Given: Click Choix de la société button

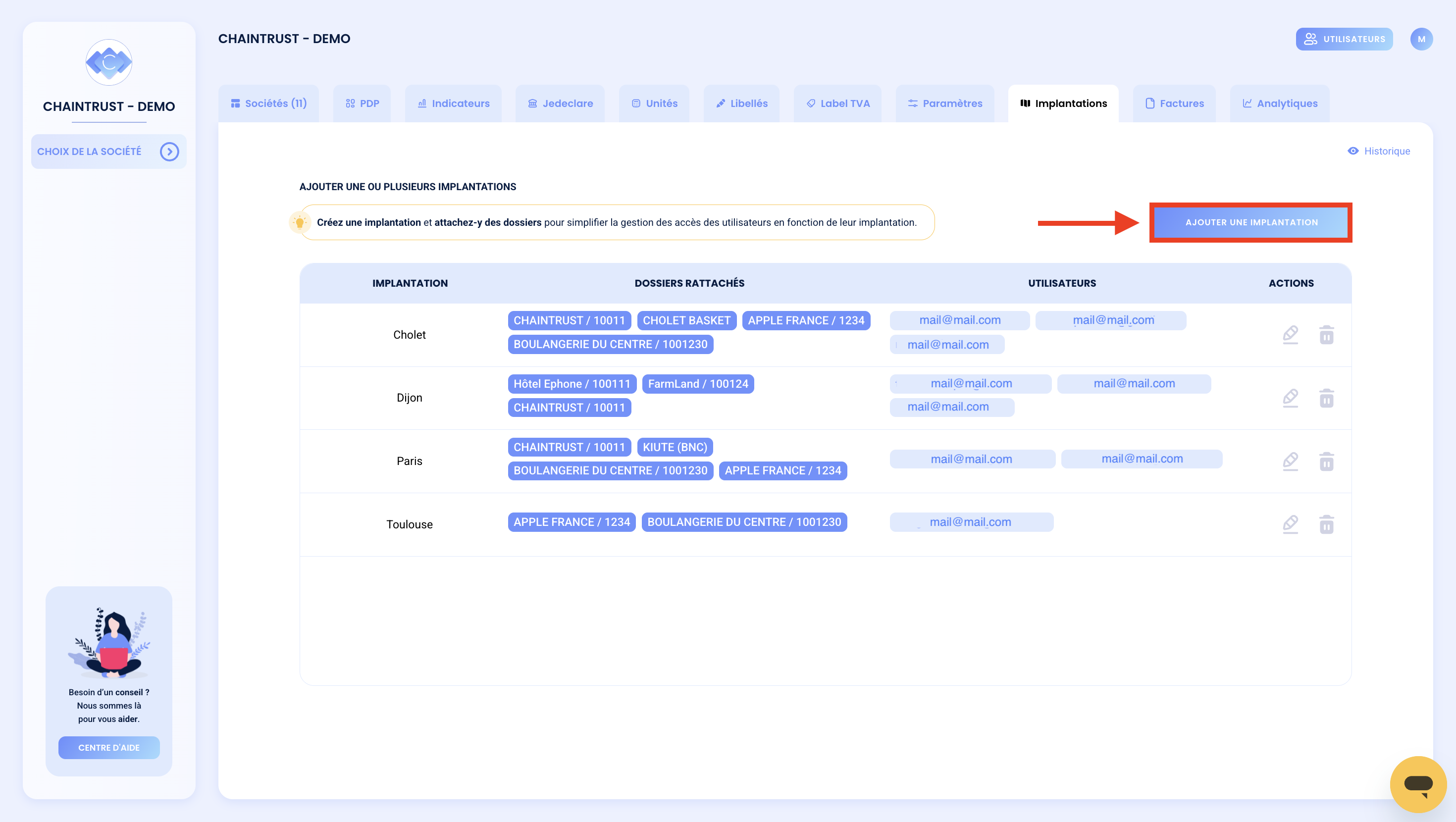Looking at the screenshot, I should (108, 152).
